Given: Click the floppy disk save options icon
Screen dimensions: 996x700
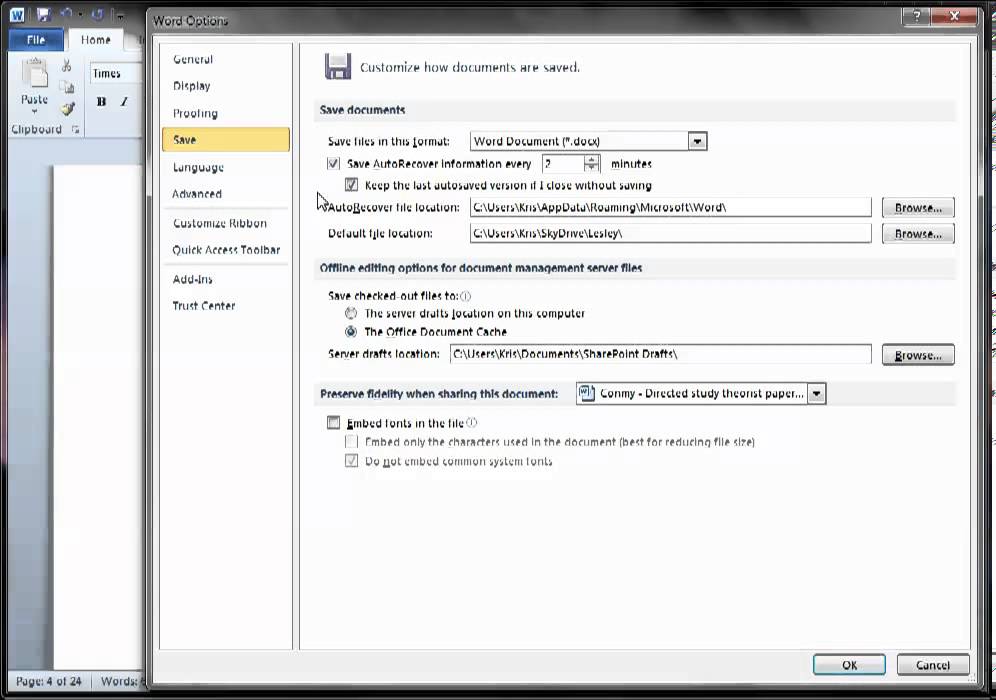Looking at the screenshot, I should point(337,67).
